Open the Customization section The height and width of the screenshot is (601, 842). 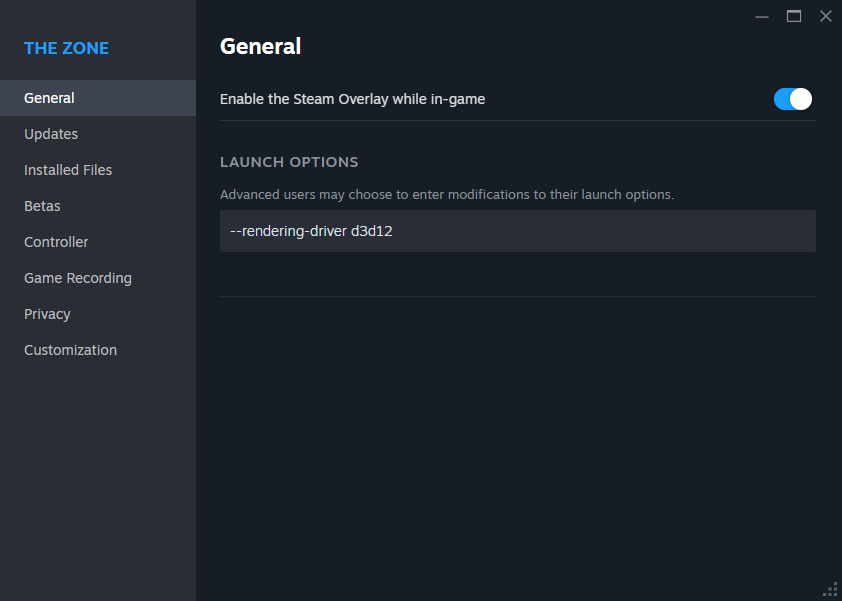70,350
